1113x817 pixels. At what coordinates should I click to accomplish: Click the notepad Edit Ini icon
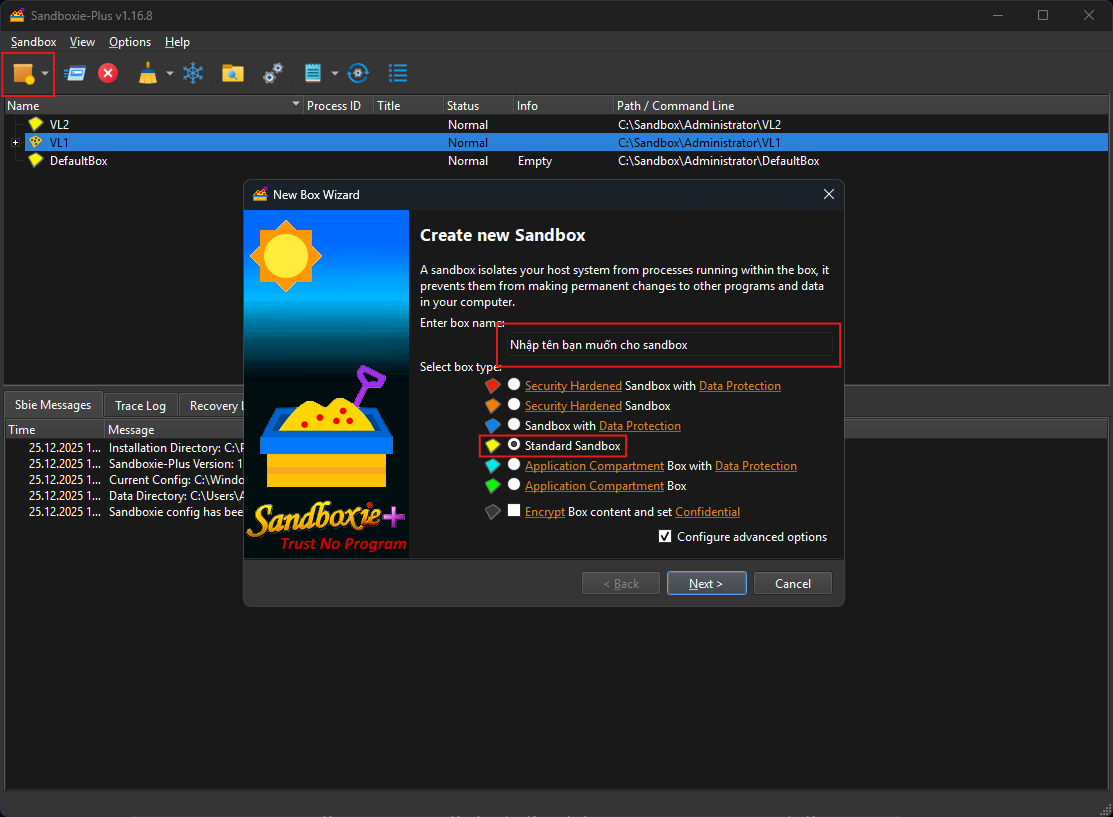click(313, 73)
